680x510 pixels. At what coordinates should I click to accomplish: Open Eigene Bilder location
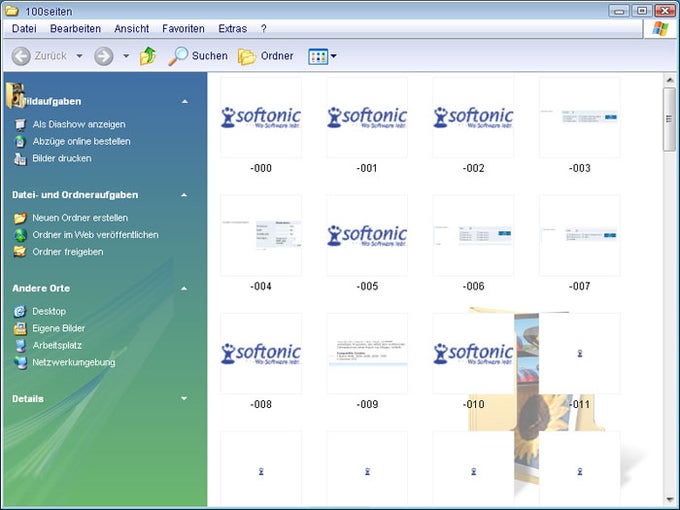pos(59,328)
